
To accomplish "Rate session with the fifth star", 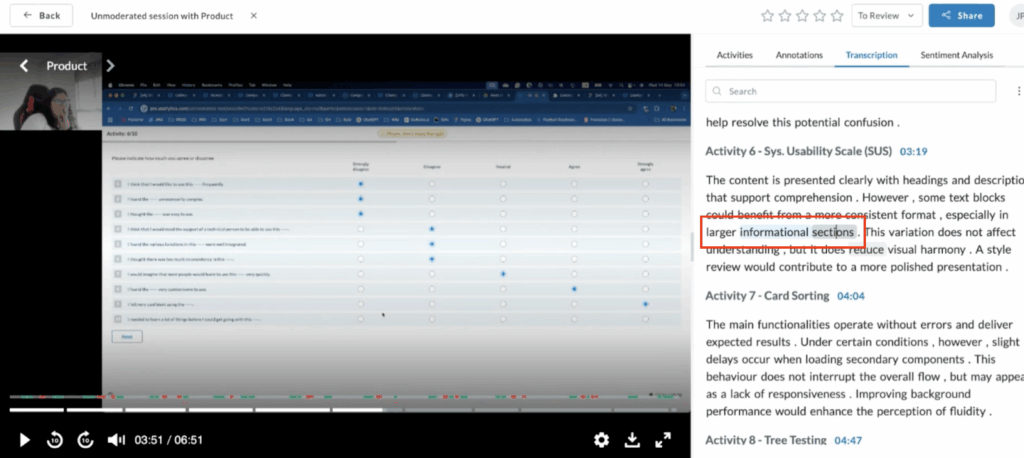I will point(836,16).
